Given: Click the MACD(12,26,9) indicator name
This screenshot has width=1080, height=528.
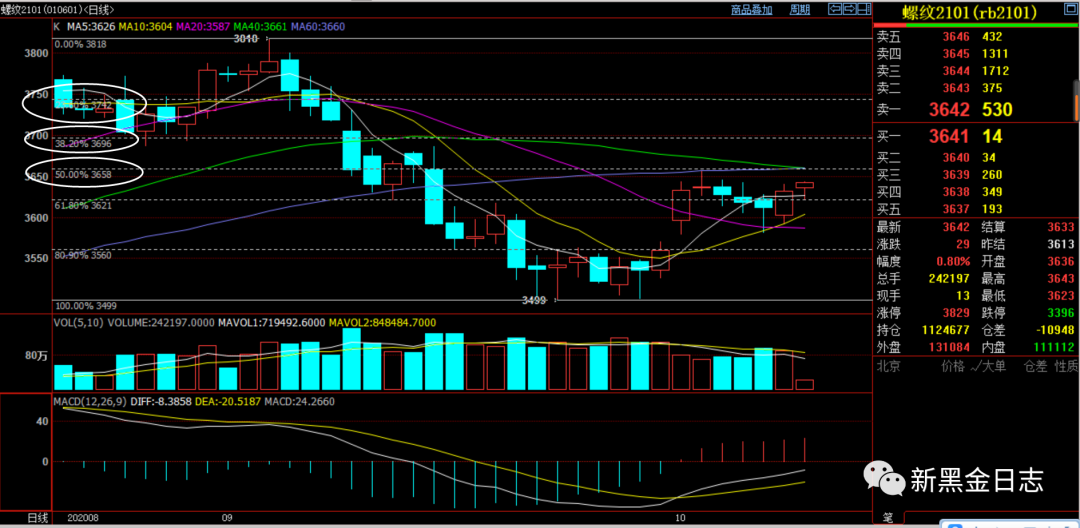Looking at the screenshot, I should coord(90,401).
